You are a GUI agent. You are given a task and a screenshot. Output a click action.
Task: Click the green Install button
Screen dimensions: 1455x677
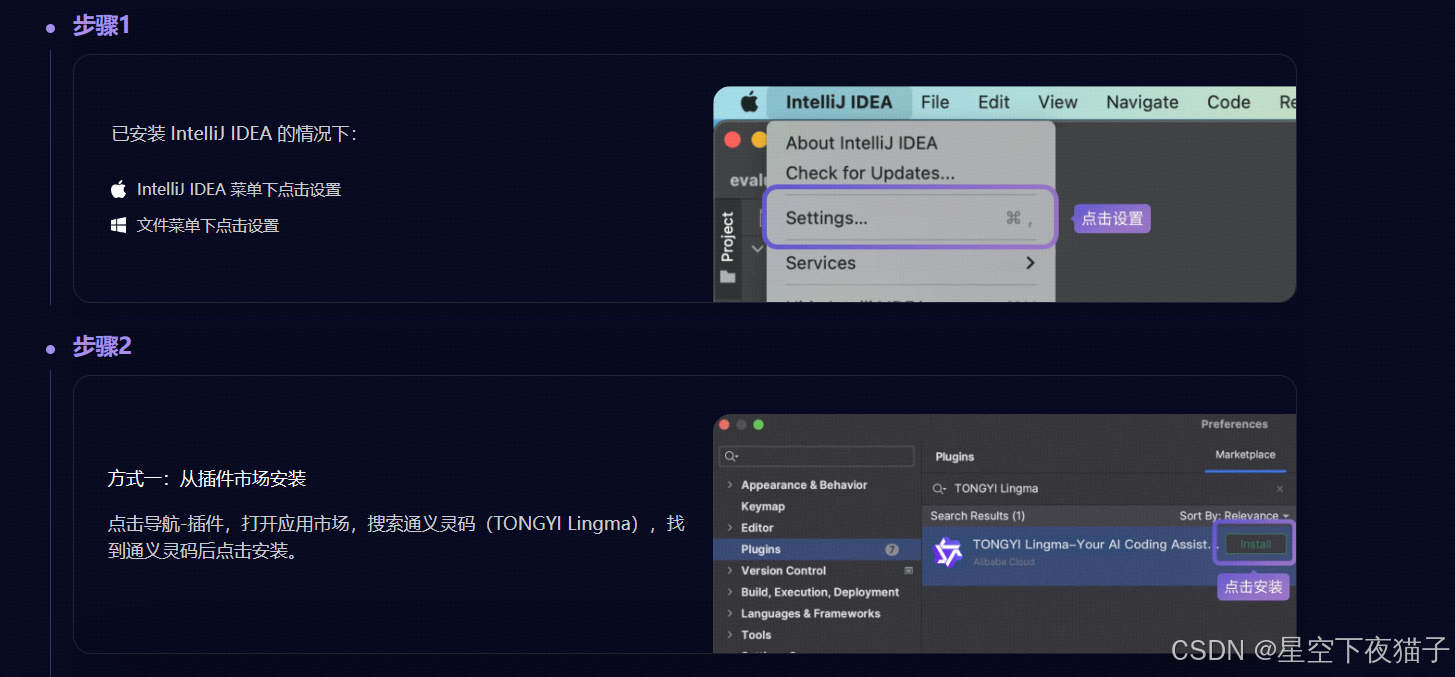(1256, 544)
